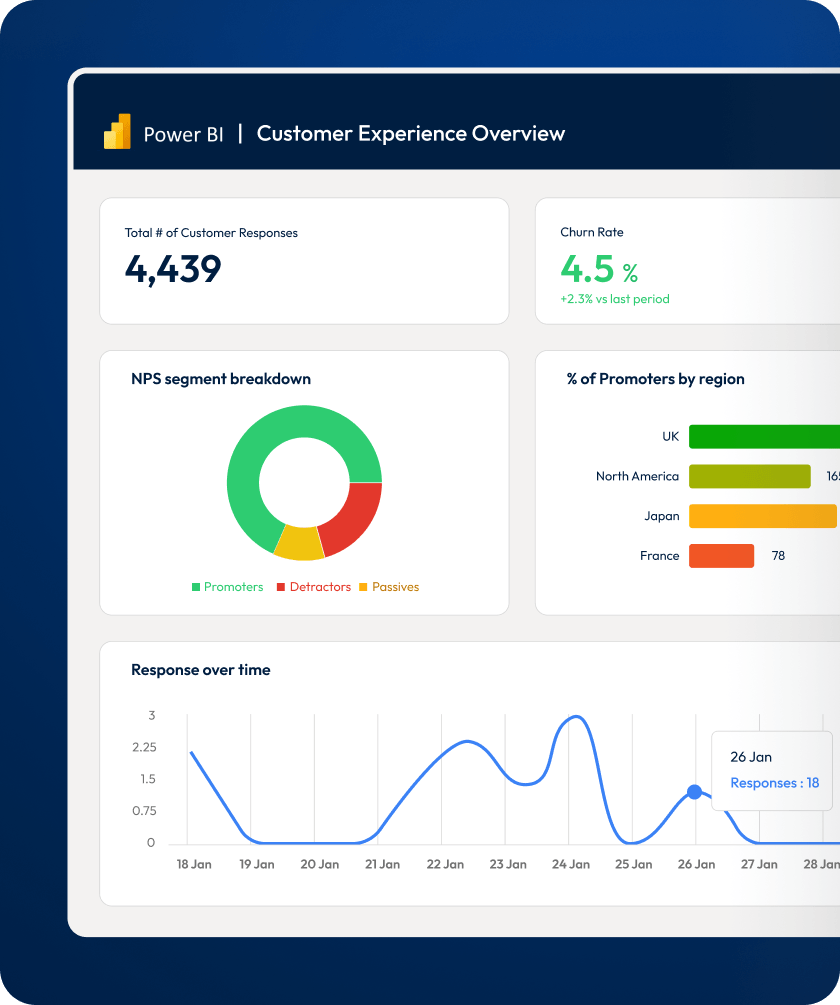
Task: Click the France red-orange bar
Action: [721, 556]
